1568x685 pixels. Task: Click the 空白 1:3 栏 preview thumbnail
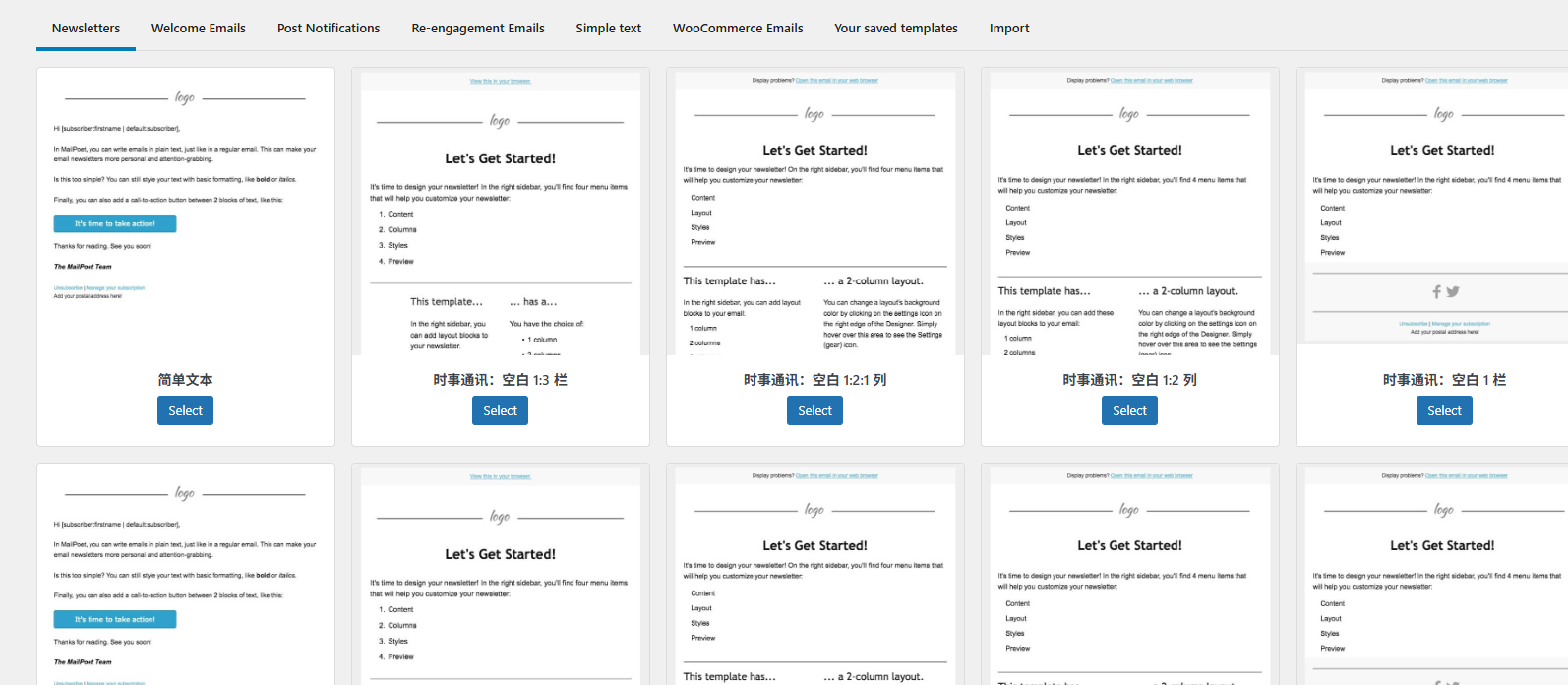click(x=501, y=214)
